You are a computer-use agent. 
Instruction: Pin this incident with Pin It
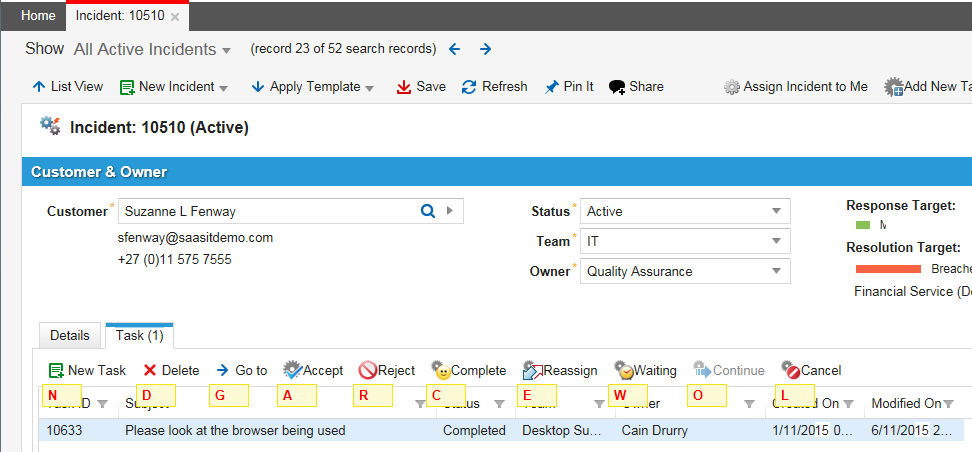tap(568, 87)
